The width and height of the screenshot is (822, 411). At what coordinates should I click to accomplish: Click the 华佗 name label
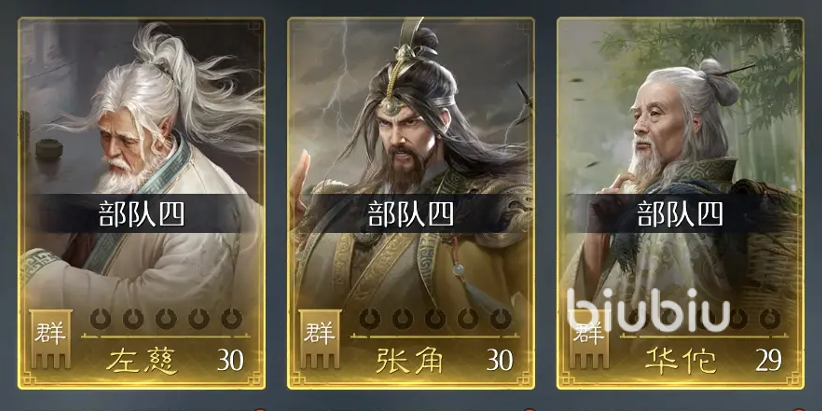coord(680,361)
